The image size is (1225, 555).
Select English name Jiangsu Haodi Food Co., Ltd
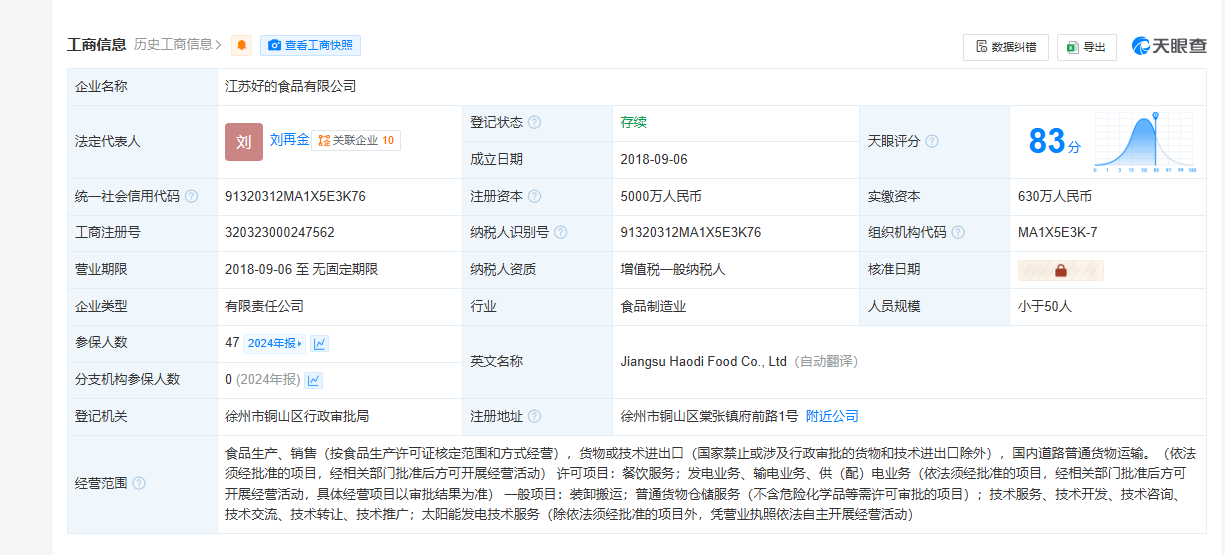pos(704,361)
